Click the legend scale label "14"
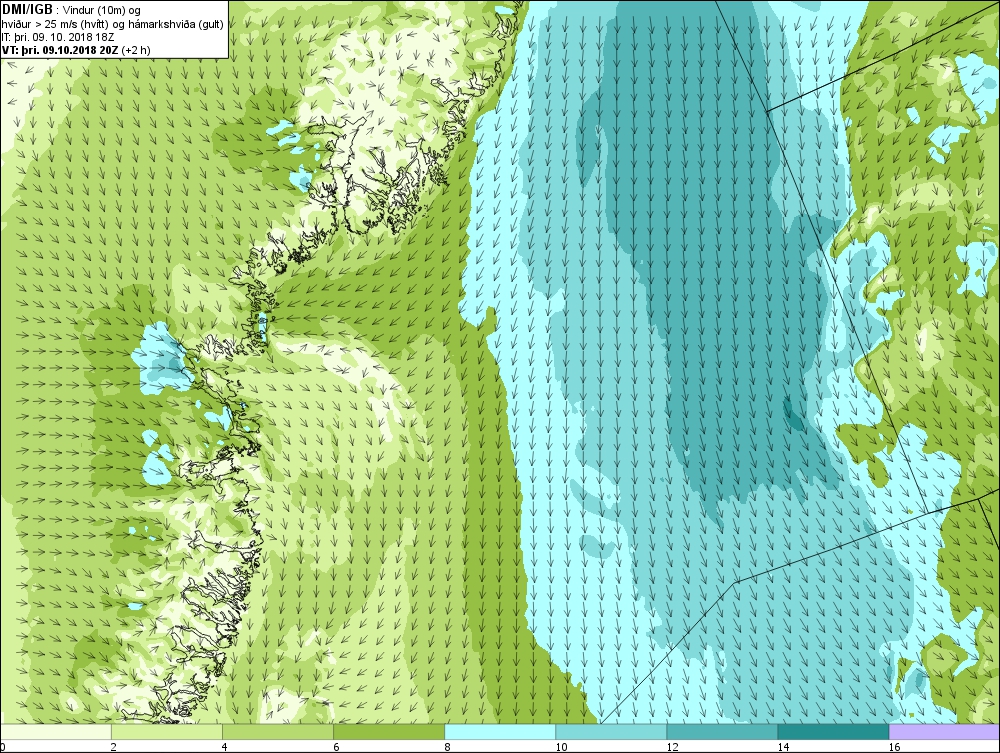 tap(783, 747)
